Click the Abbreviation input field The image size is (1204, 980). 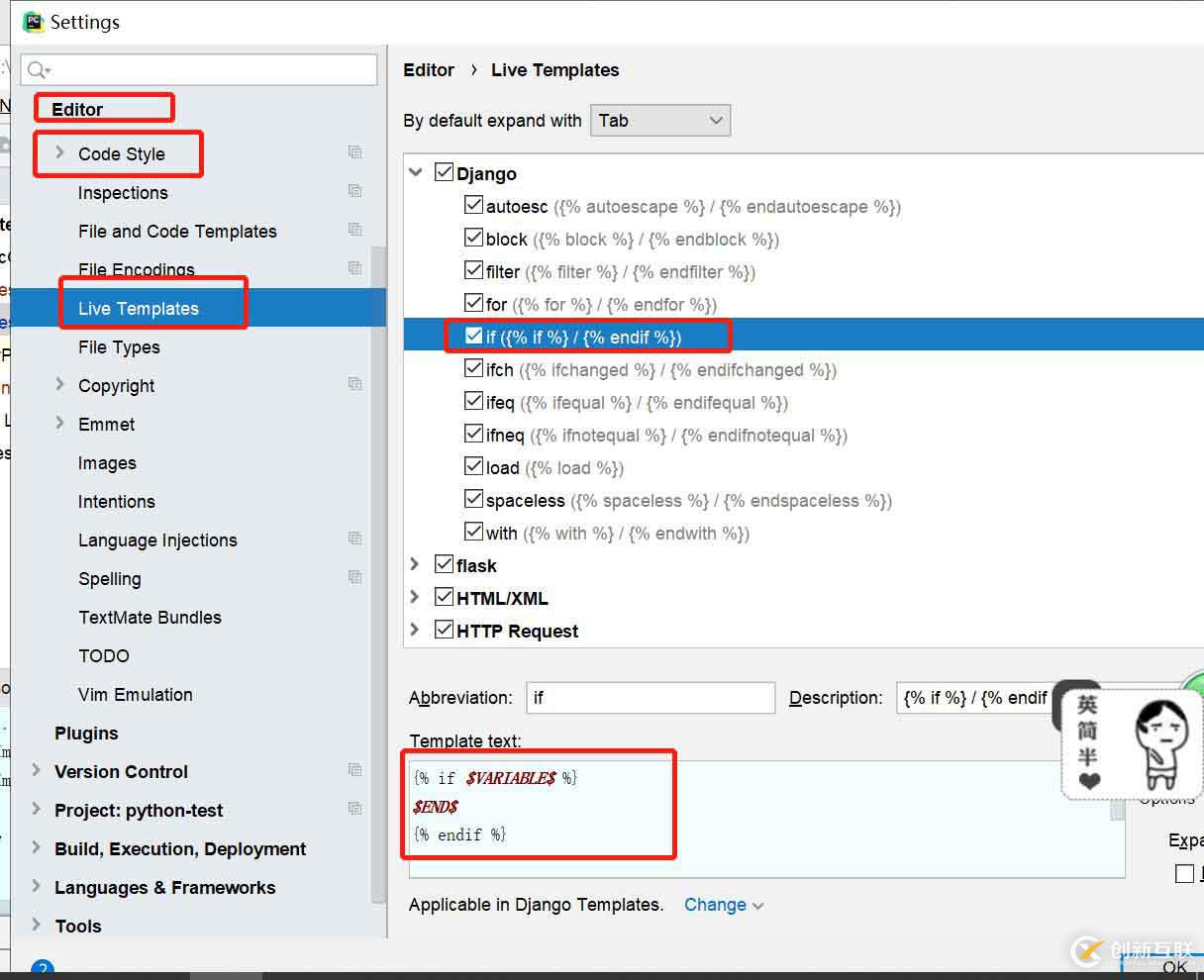coord(651,698)
